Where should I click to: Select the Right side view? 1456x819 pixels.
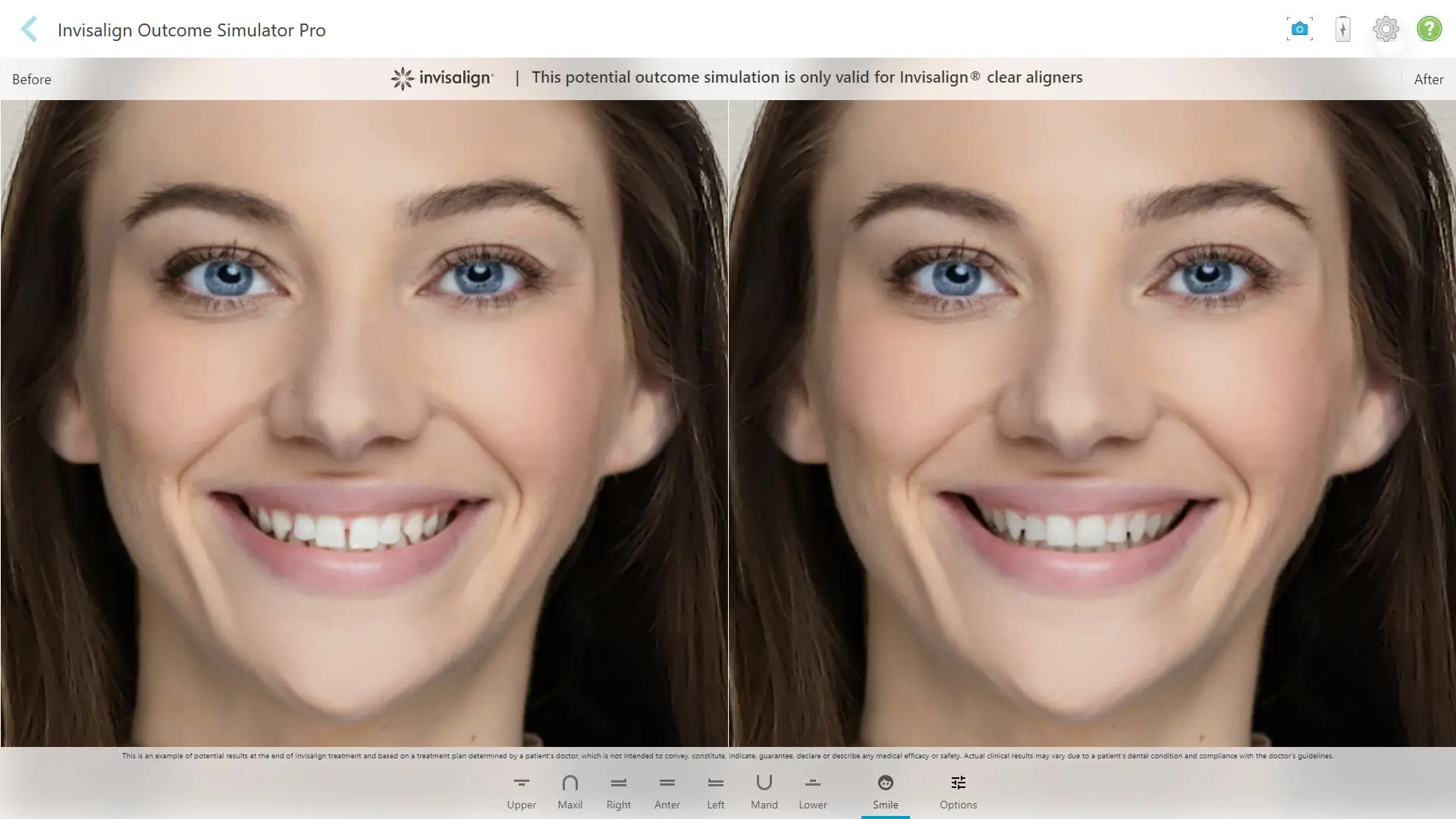619,792
